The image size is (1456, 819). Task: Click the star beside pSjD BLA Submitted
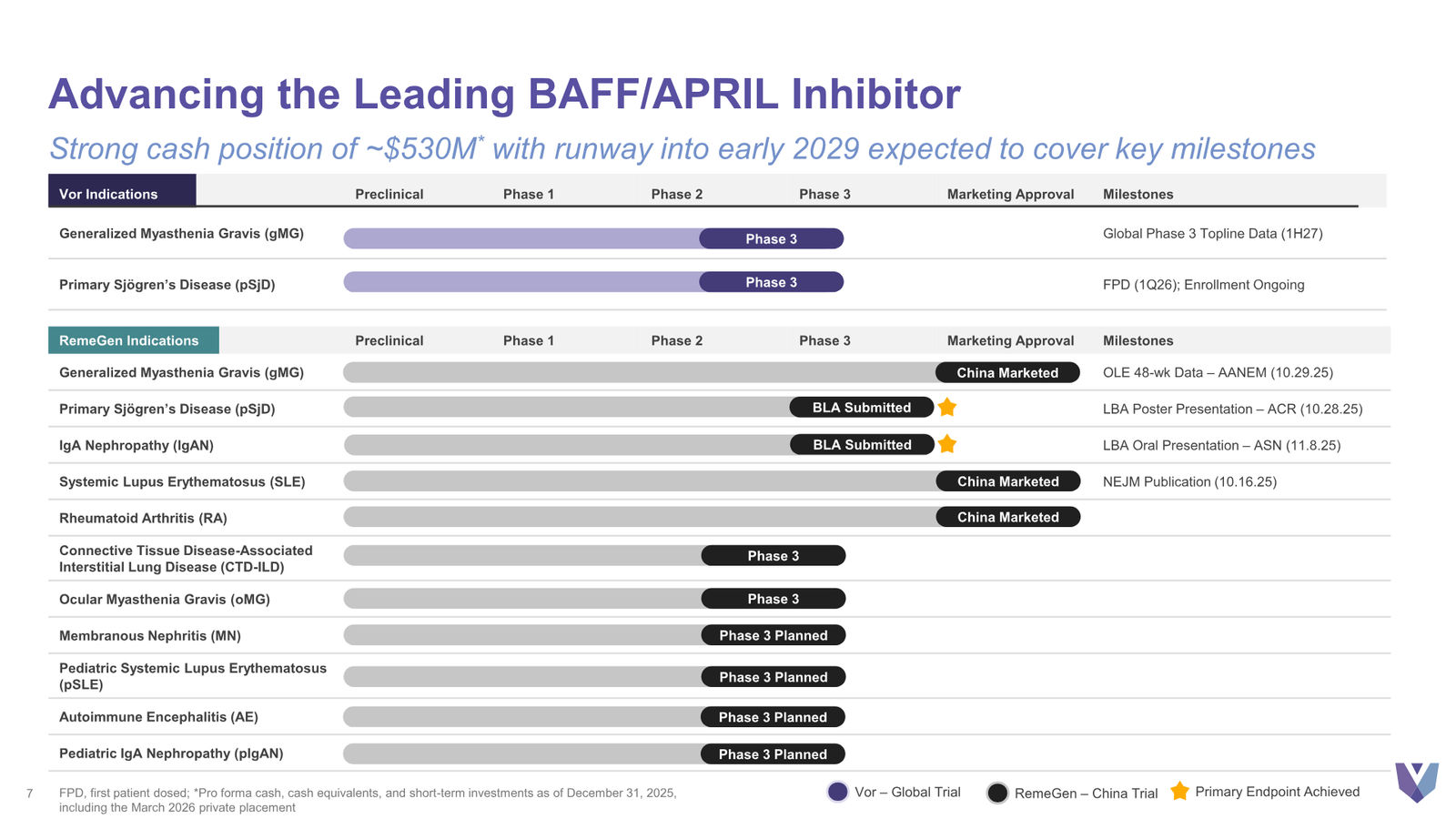947,407
